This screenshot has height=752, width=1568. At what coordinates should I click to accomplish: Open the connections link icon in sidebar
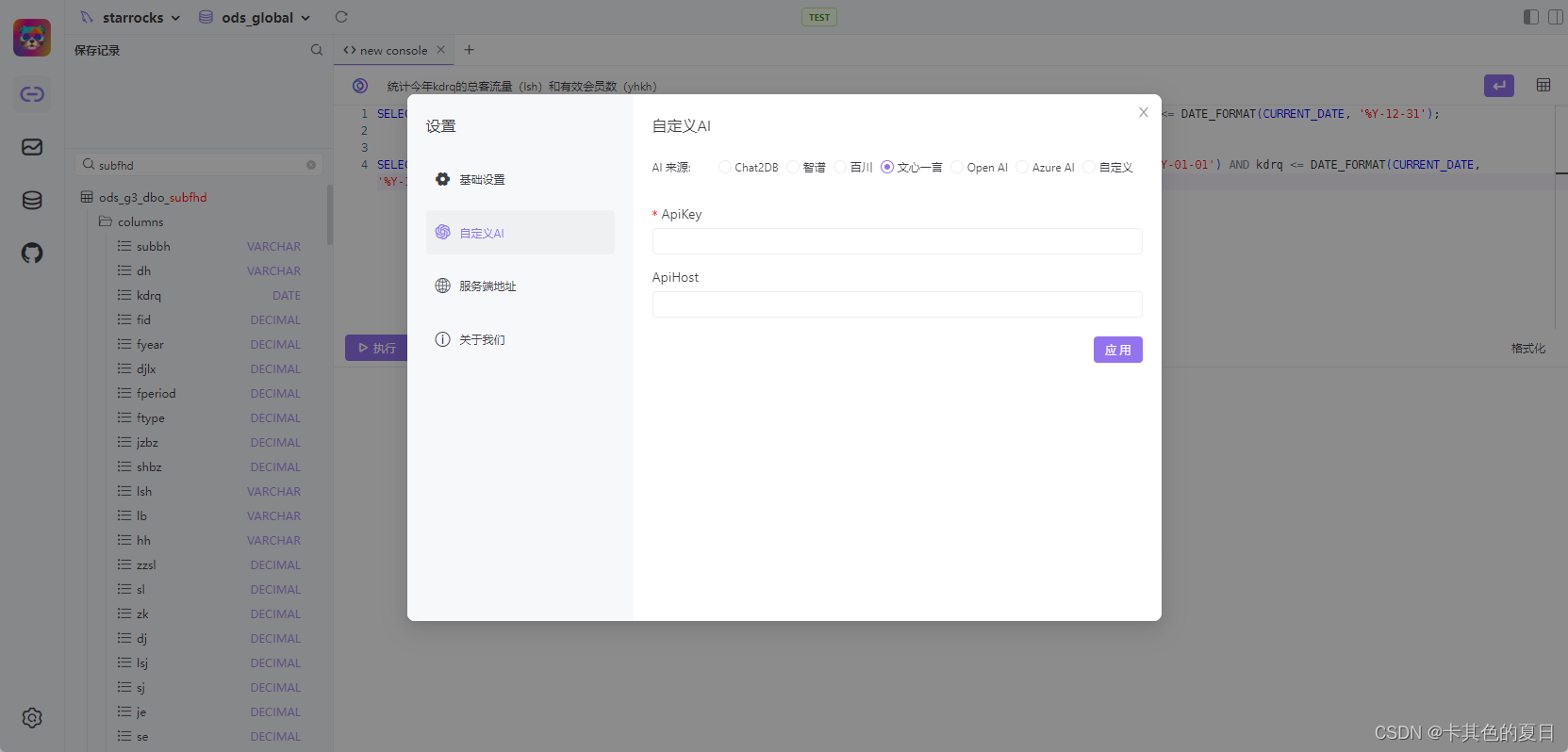(32, 94)
